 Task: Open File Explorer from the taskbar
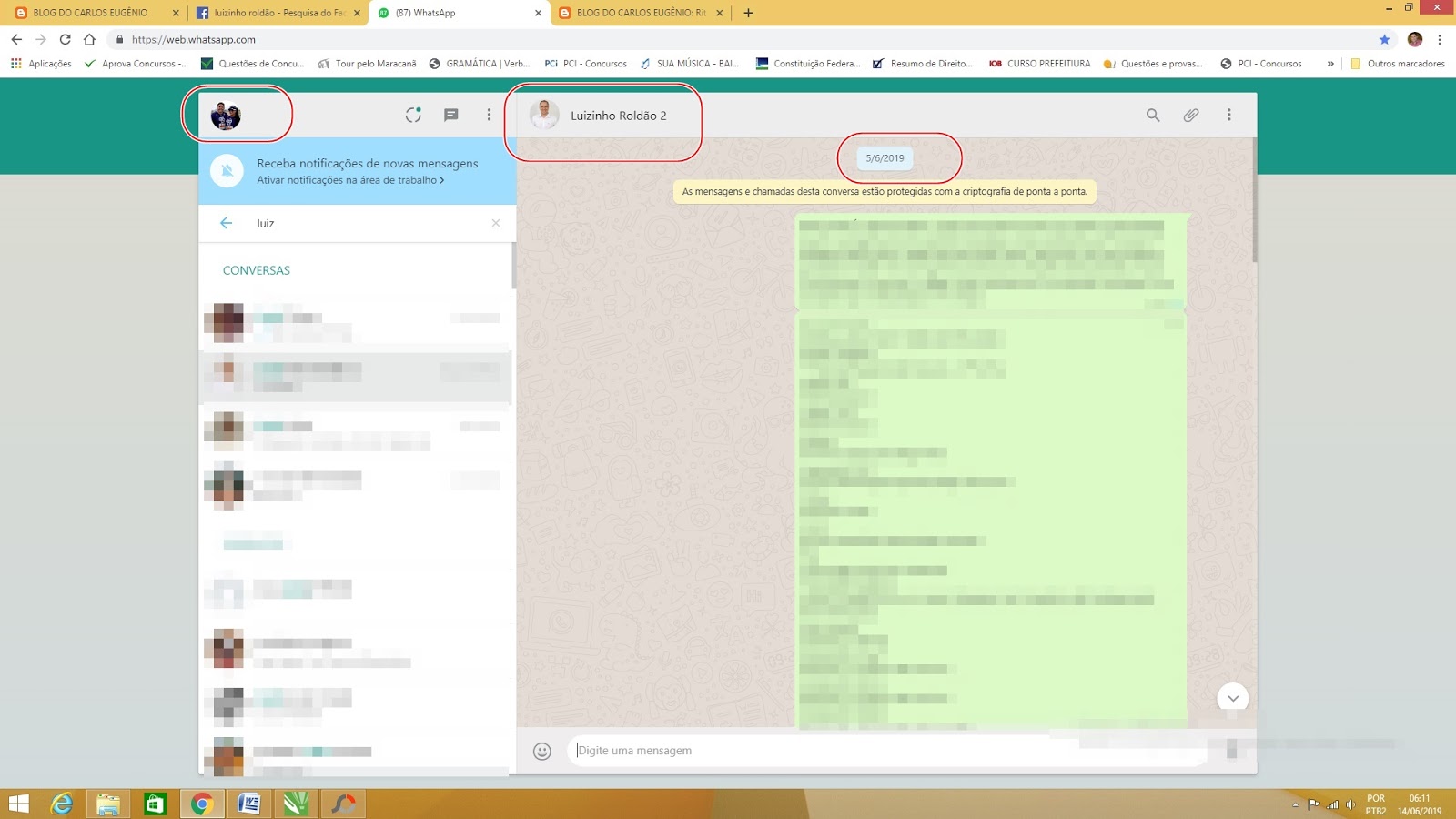pyautogui.click(x=108, y=804)
